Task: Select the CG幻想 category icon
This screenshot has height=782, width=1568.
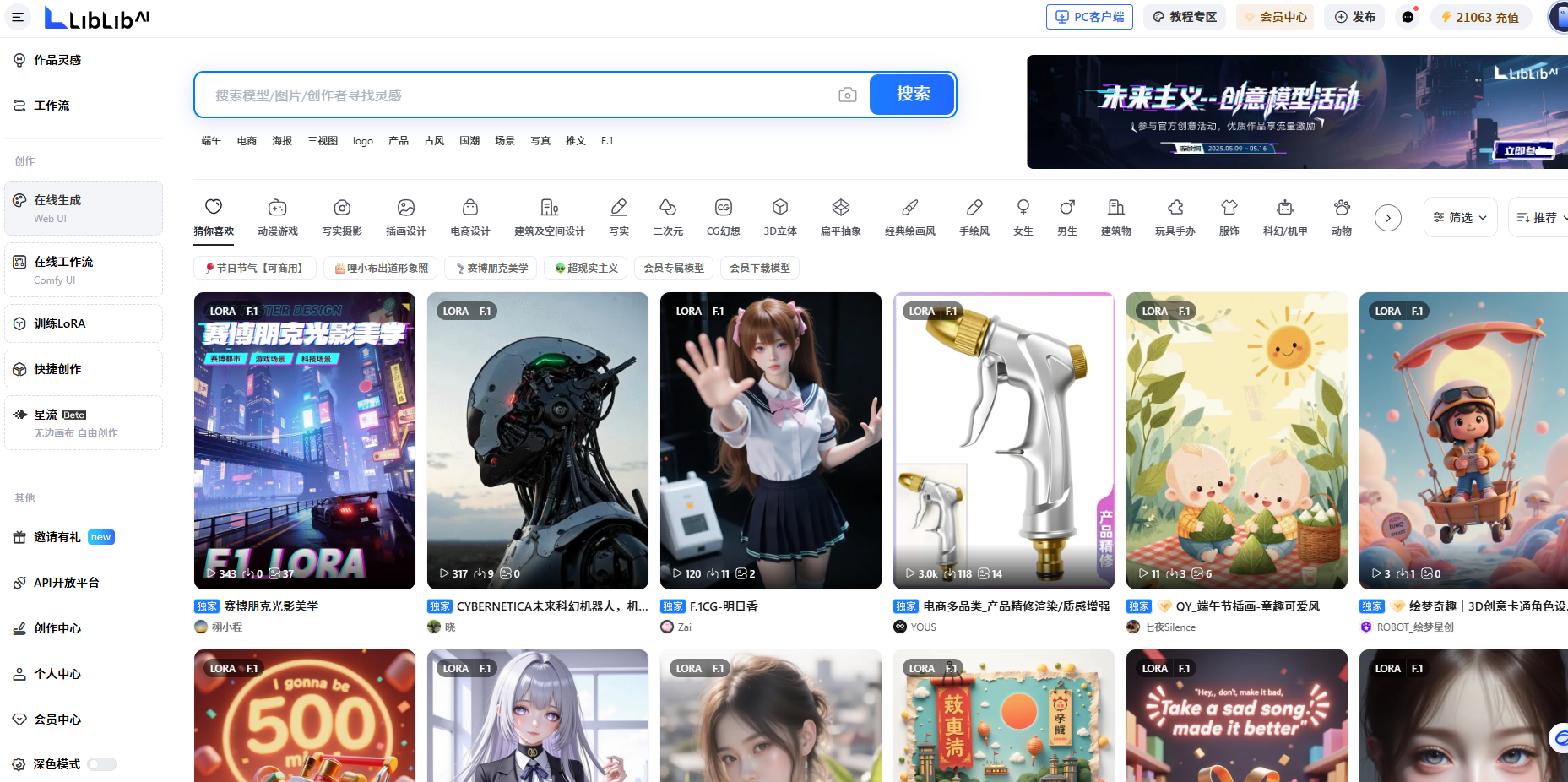Action: pyautogui.click(x=724, y=207)
